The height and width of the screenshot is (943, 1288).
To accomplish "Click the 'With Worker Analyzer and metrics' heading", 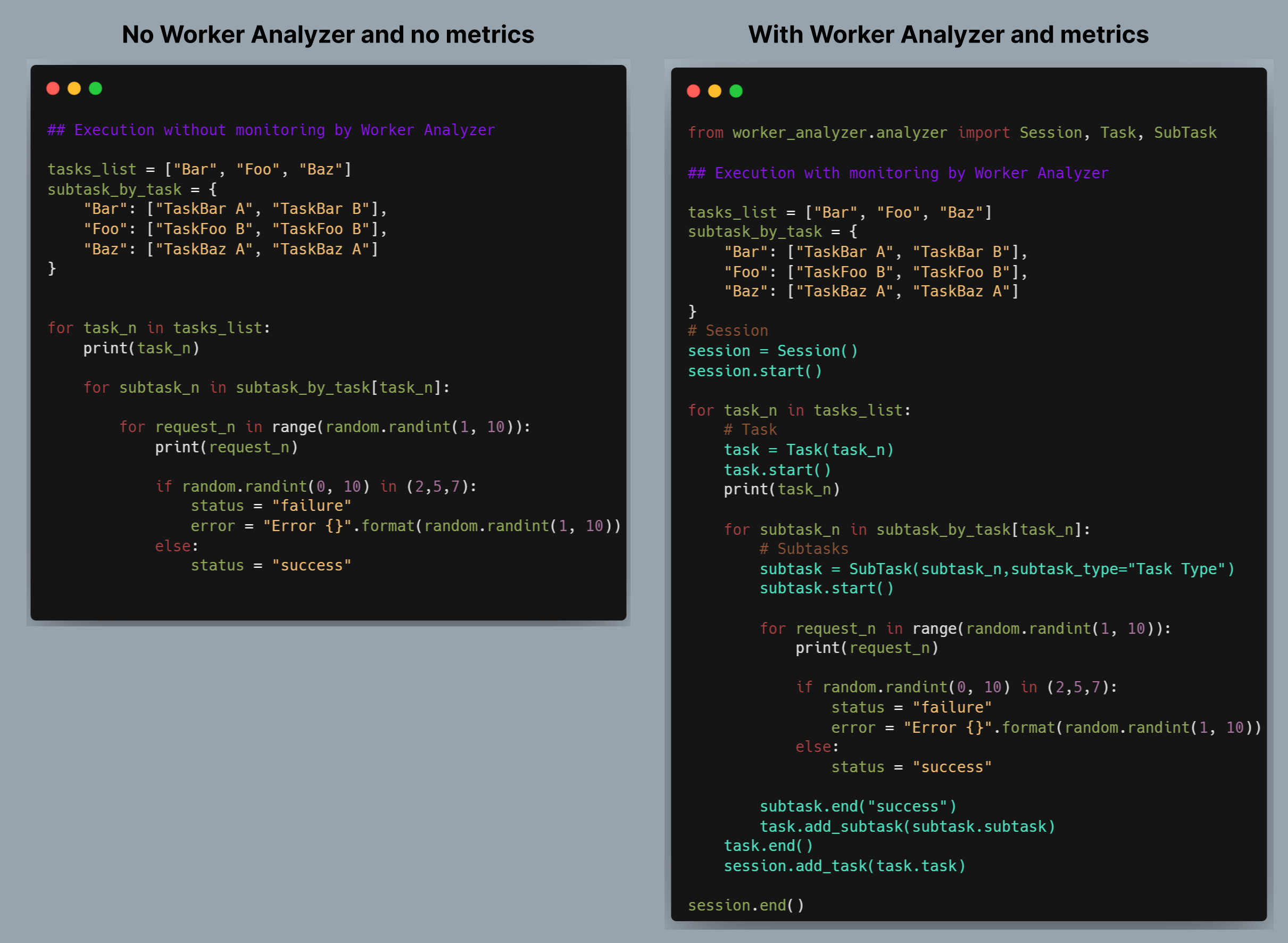I will coord(948,35).
